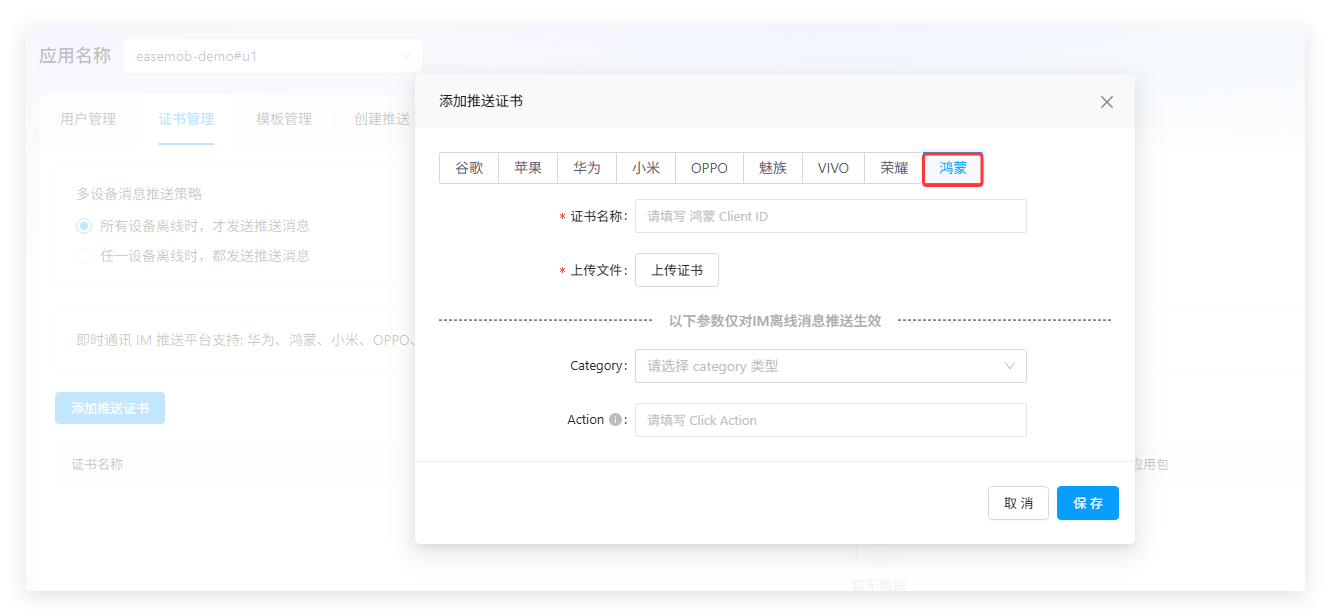The image size is (1330, 616).
Task: Select the 鸿蒙 certificate tab
Action: [x=953, y=168]
